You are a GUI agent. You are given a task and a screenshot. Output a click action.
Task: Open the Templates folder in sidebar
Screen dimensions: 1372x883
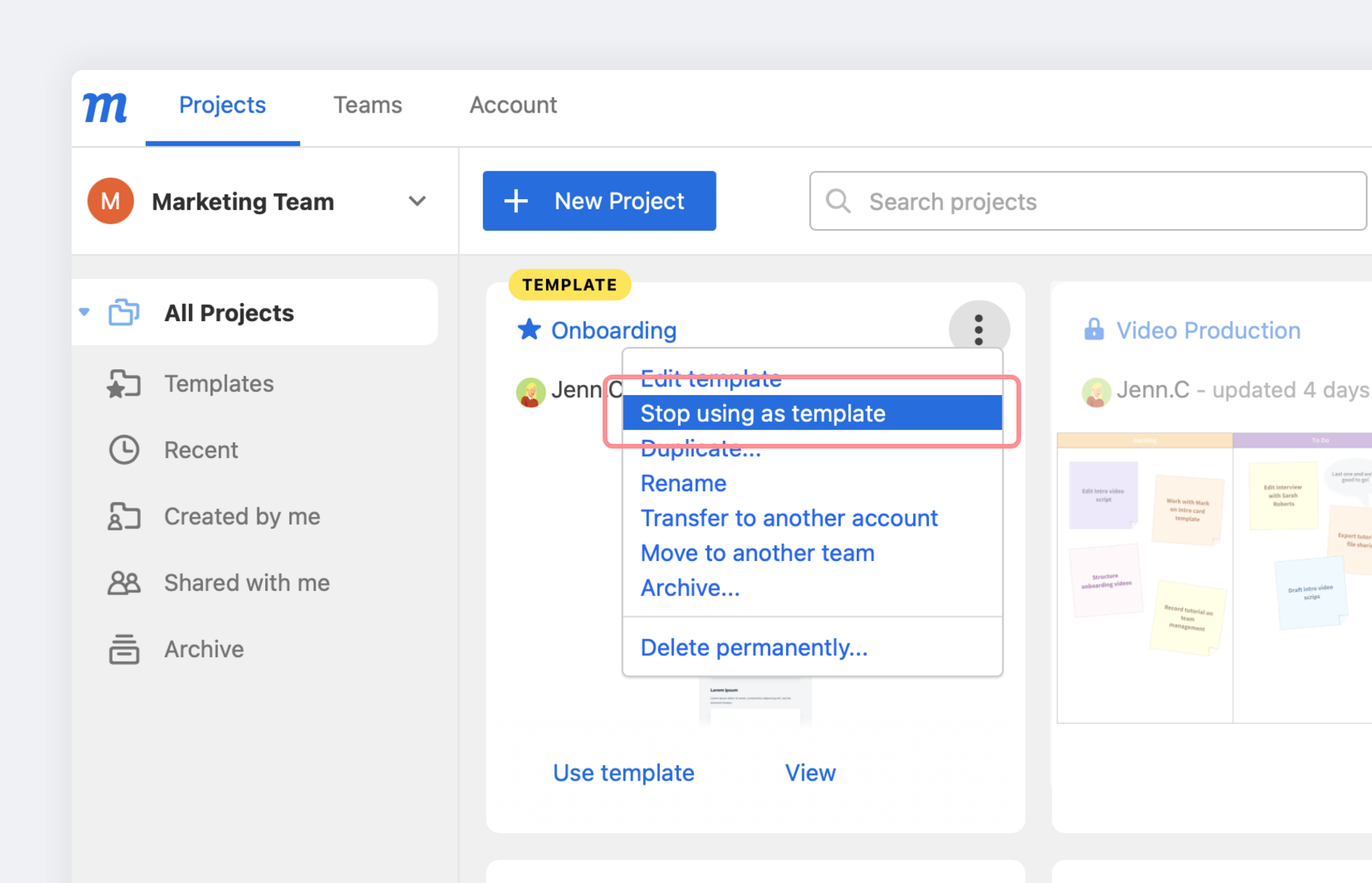click(x=219, y=384)
